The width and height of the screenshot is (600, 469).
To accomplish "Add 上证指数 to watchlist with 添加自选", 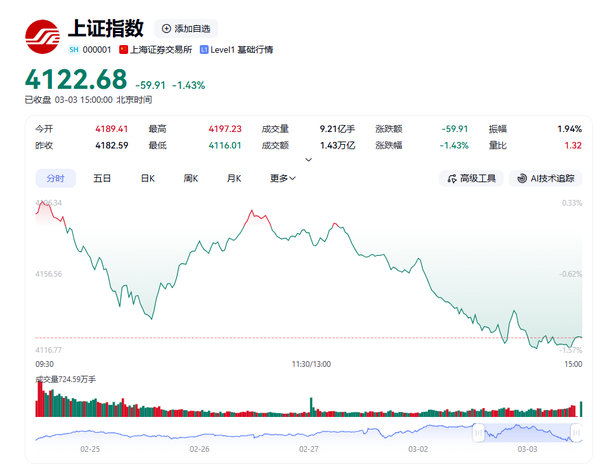I will [x=186, y=29].
